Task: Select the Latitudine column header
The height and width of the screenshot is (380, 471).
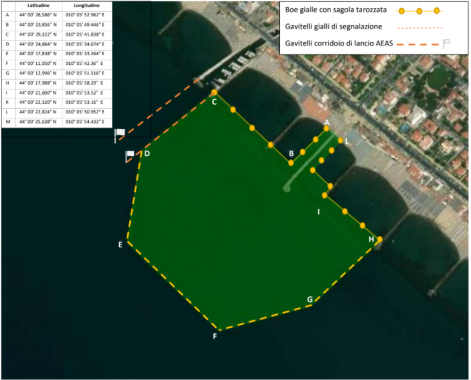Action: (x=38, y=5)
